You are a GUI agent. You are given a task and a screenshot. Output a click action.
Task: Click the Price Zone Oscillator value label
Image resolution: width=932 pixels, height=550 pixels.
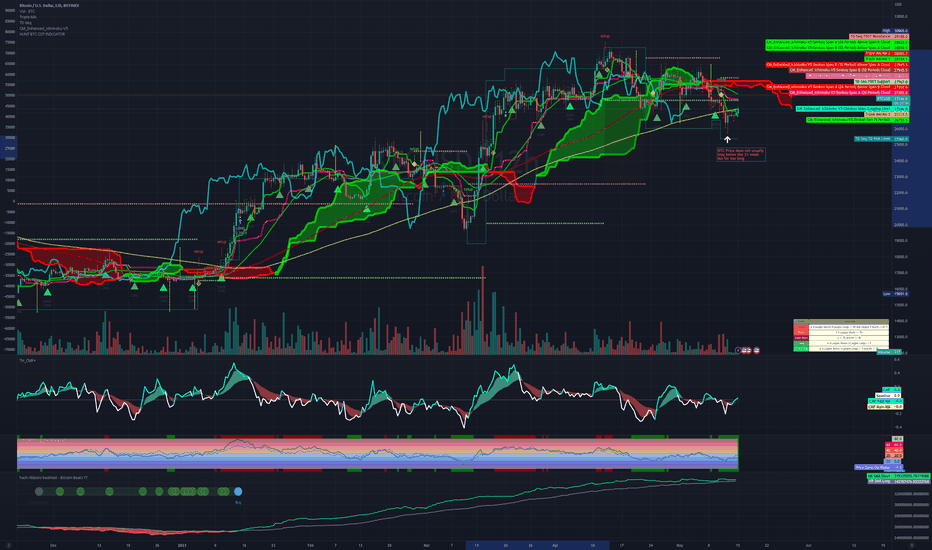tap(879, 467)
